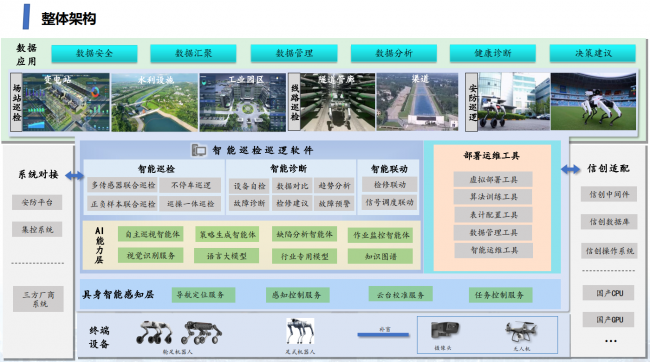Select the 数据分析 button
Image resolution: width=650 pixels, height=362 pixels.
tap(394, 53)
